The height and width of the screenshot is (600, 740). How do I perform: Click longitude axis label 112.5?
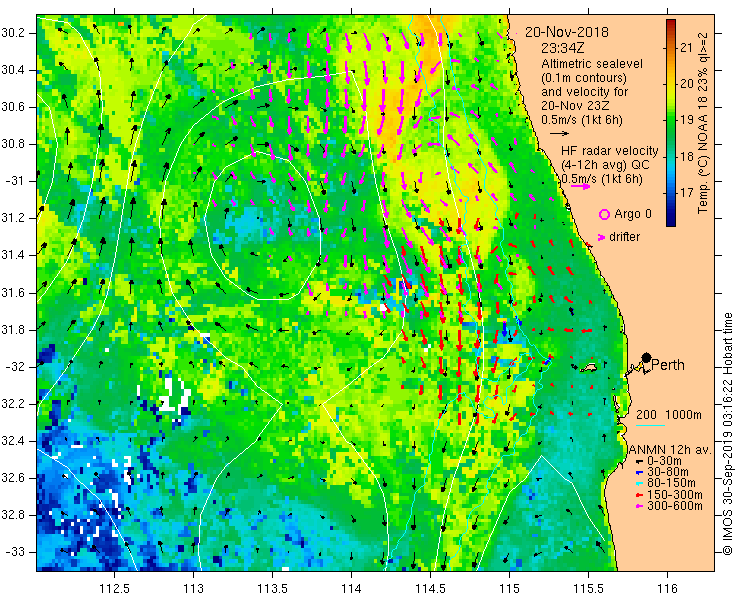[x=115, y=589]
